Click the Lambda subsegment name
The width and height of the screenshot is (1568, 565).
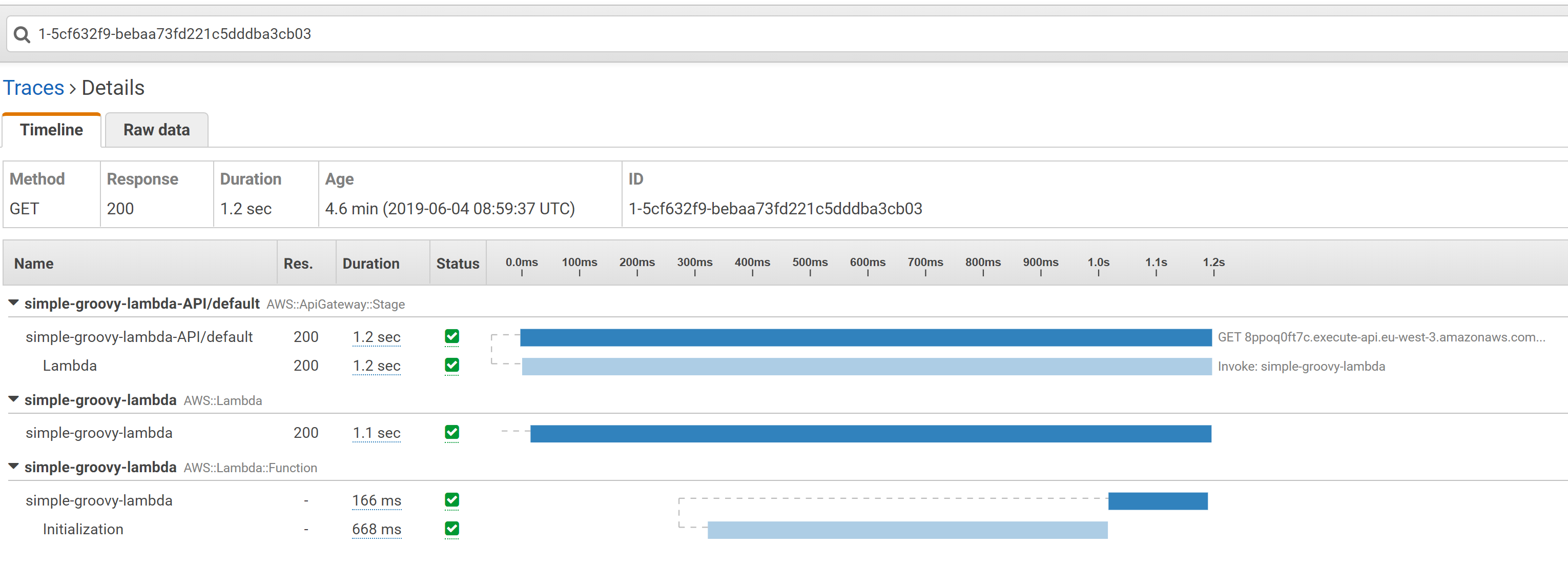[70, 366]
